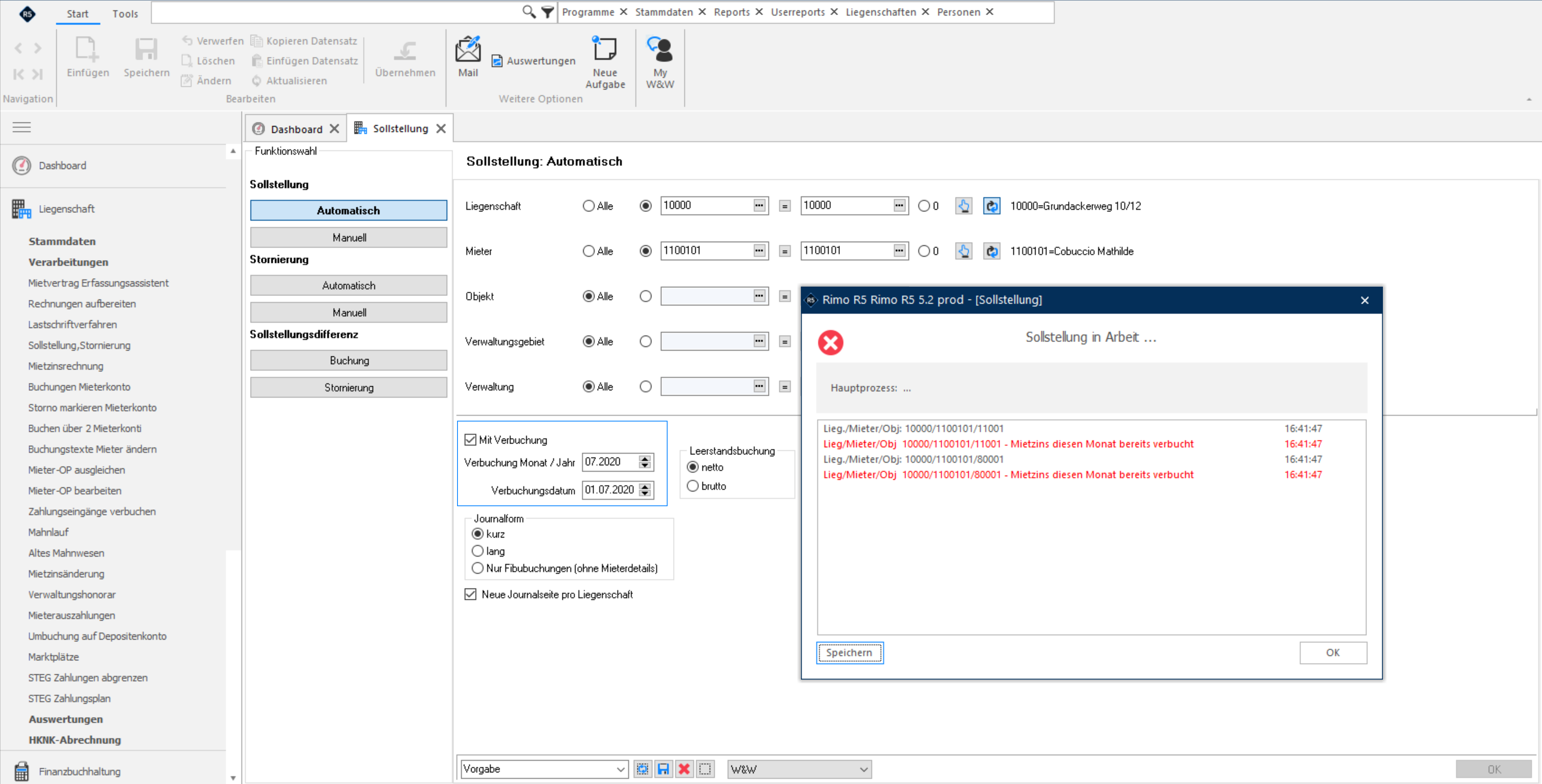Open lookup button of first Liegenschaft field
The image size is (1542, 784).
[759, 205]
